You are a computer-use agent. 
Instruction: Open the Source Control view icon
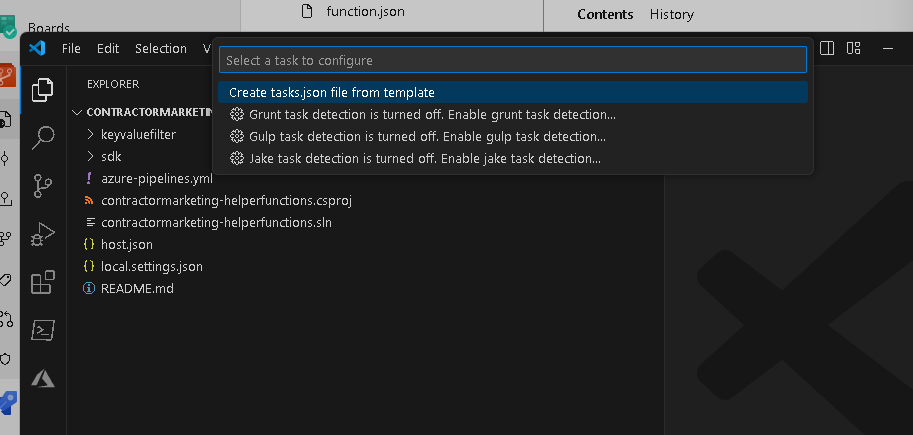[x=43, y=186]
